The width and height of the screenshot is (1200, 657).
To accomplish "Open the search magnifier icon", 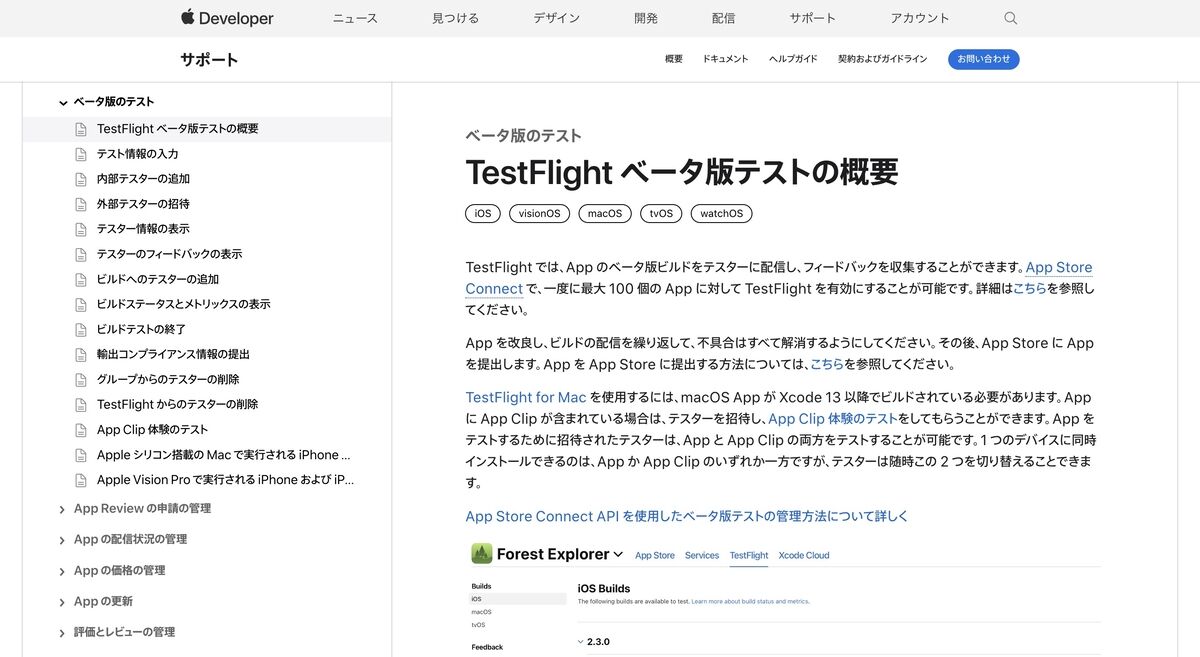I will 1011,18.
